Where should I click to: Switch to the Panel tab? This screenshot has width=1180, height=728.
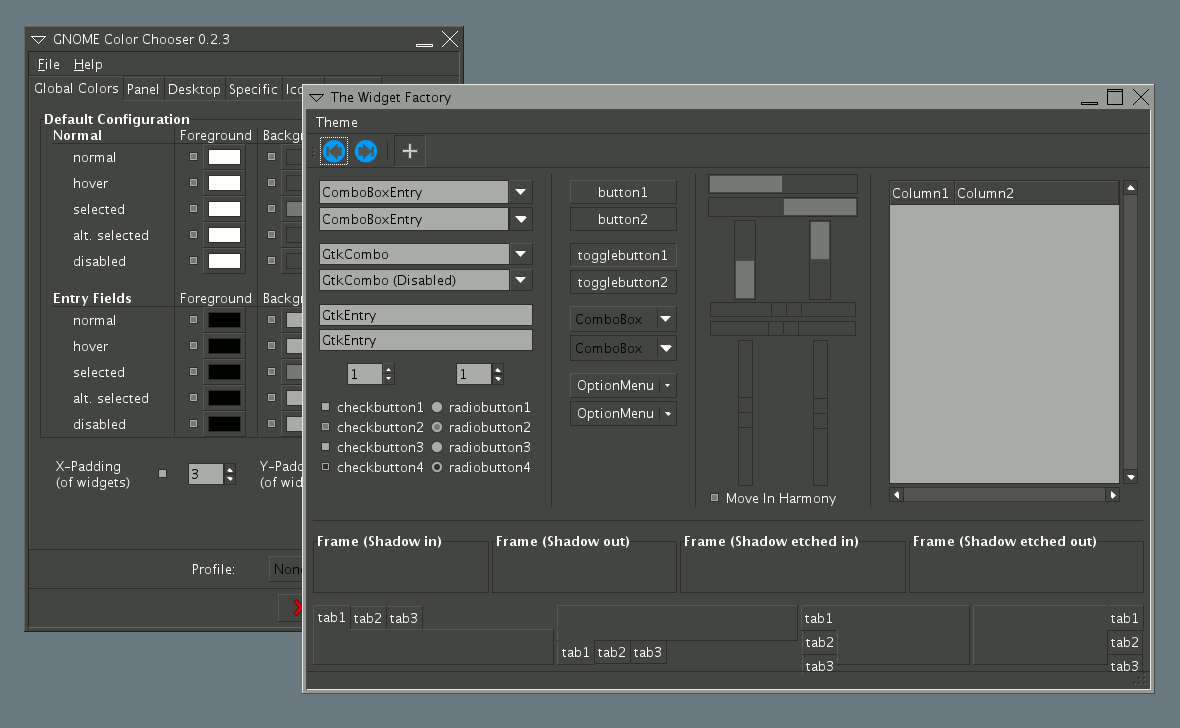(x=143, y=89)
